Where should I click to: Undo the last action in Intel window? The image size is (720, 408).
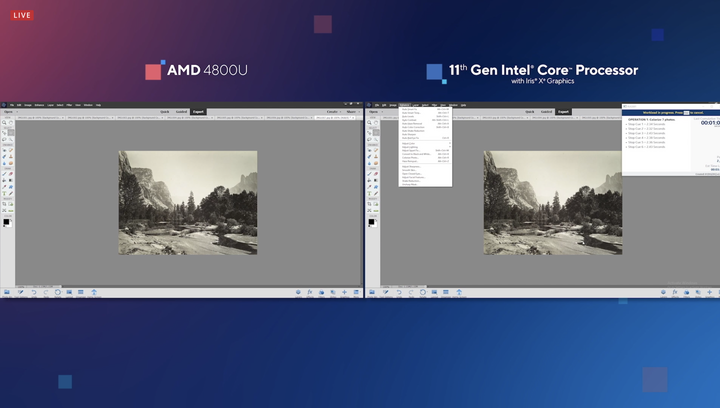(399, 293)
